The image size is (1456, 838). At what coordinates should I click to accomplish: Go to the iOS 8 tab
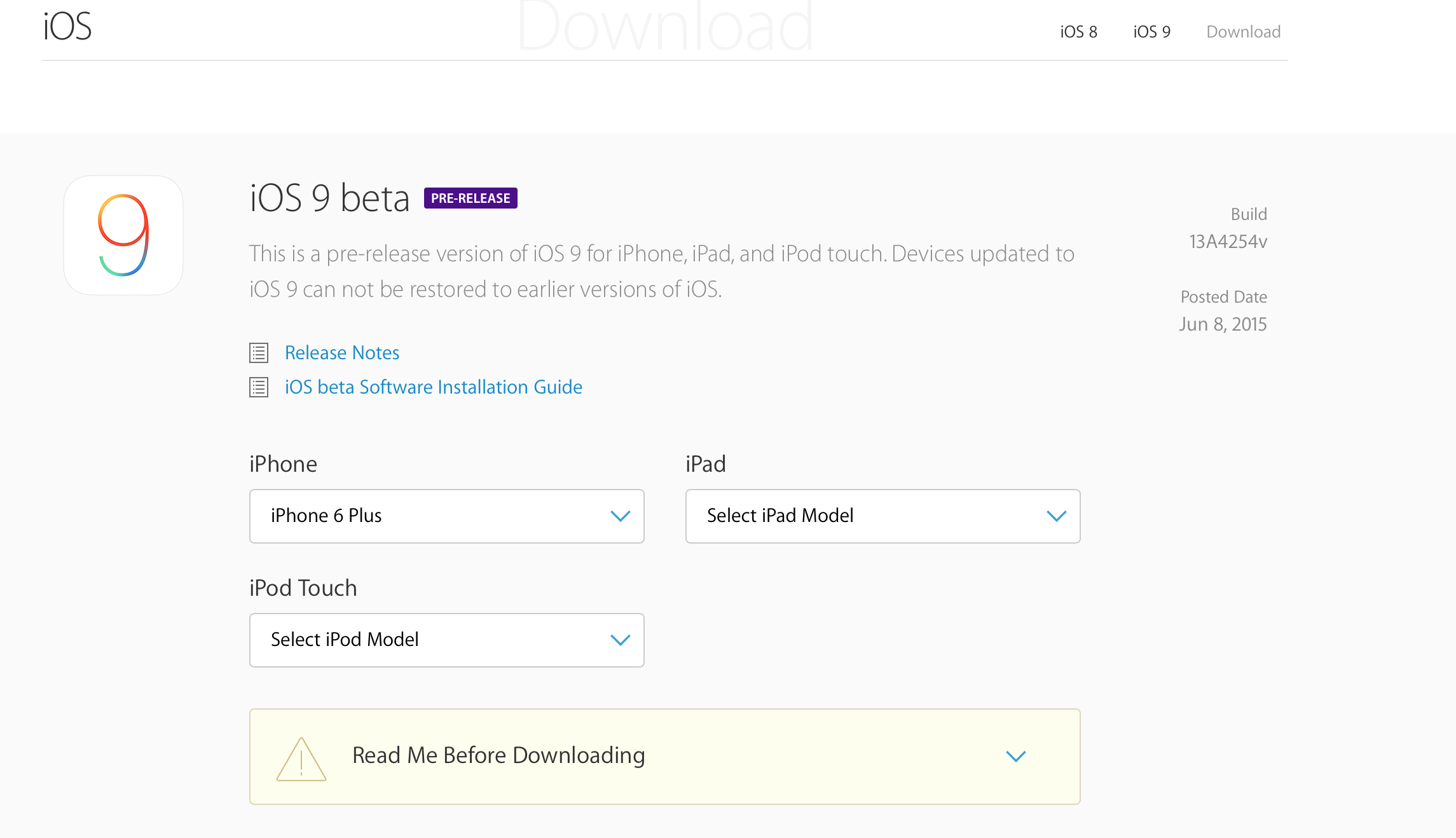click(x=1079, y=32)
